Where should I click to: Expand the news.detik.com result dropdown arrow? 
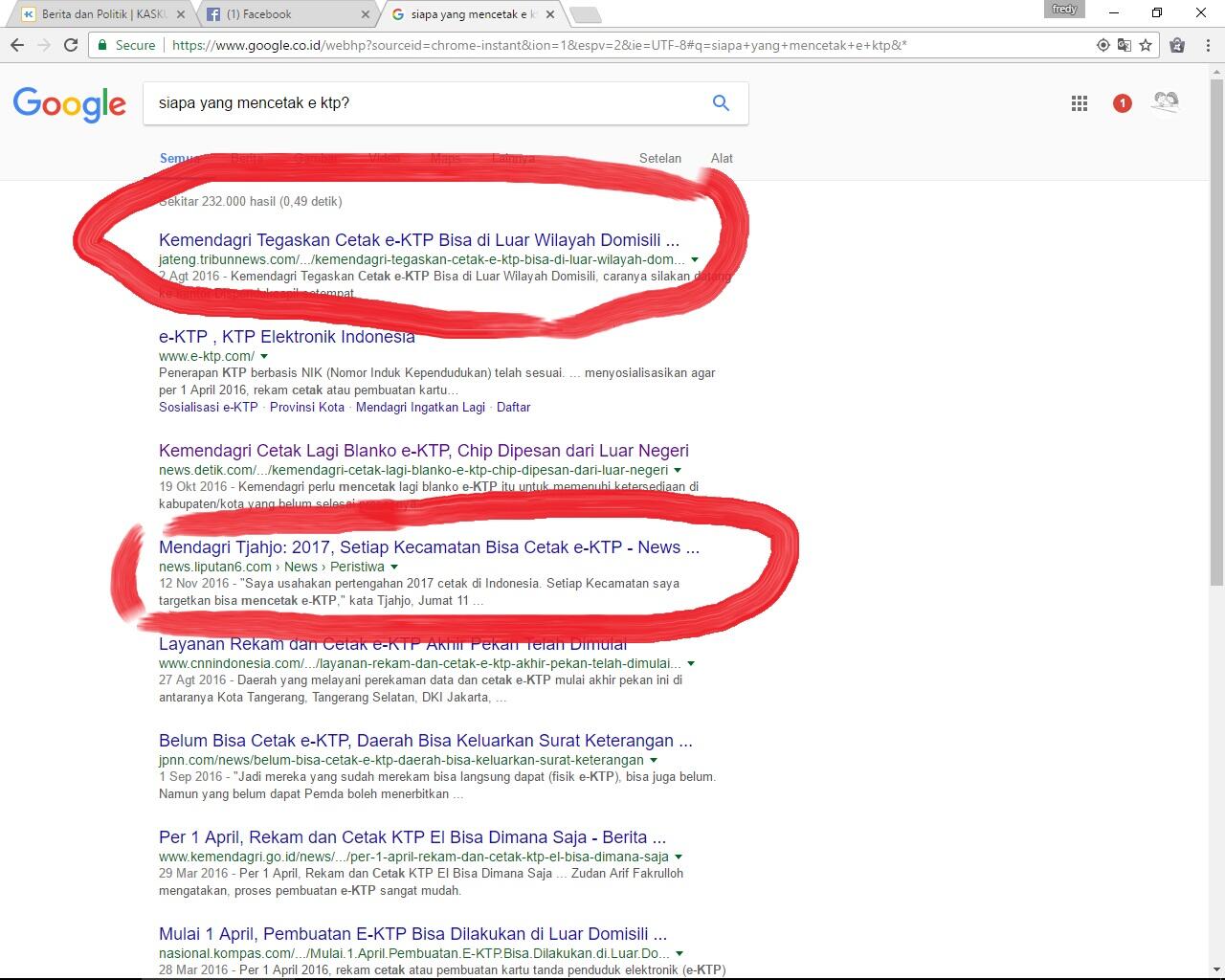(x=678, y=470)
